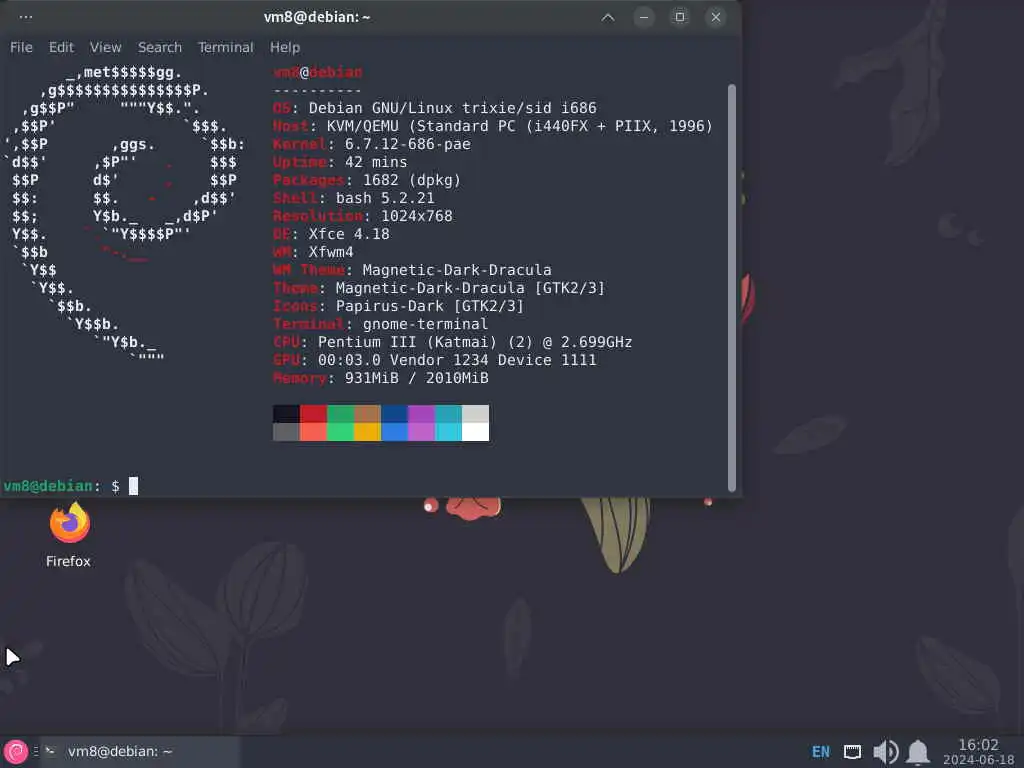Click the terminal prompt cursor
Screen dimensions: 1024x768
tap(133, 486)
